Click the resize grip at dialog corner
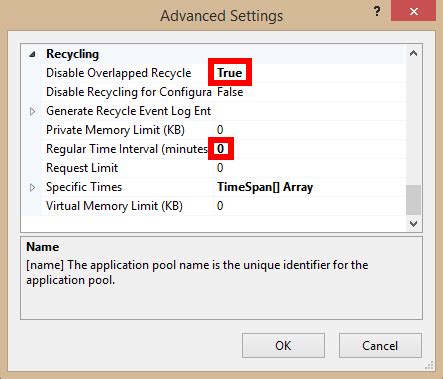Viewport: 443px width, 379px height. tap(430, 365)
